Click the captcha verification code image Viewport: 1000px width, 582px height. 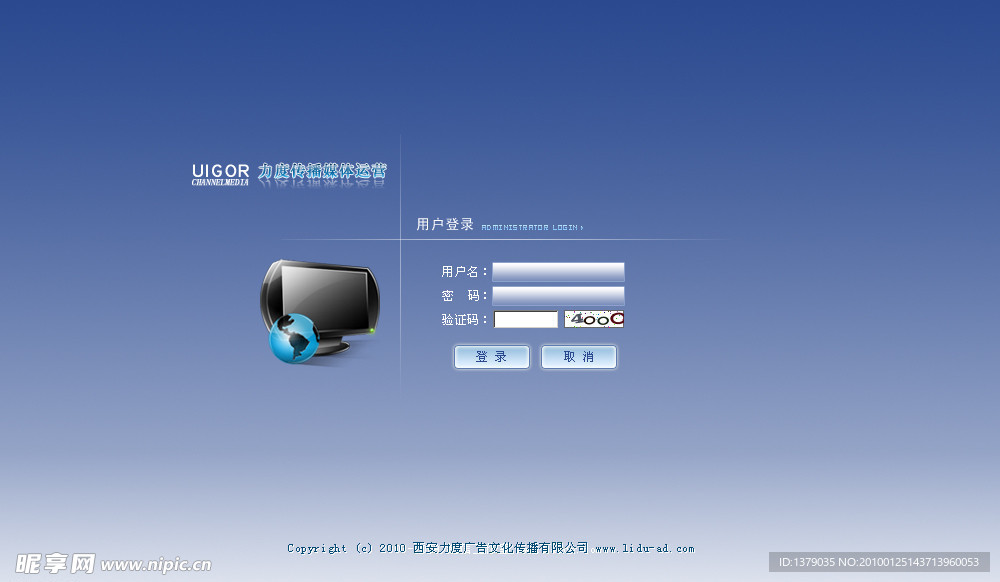click(594, 319)
